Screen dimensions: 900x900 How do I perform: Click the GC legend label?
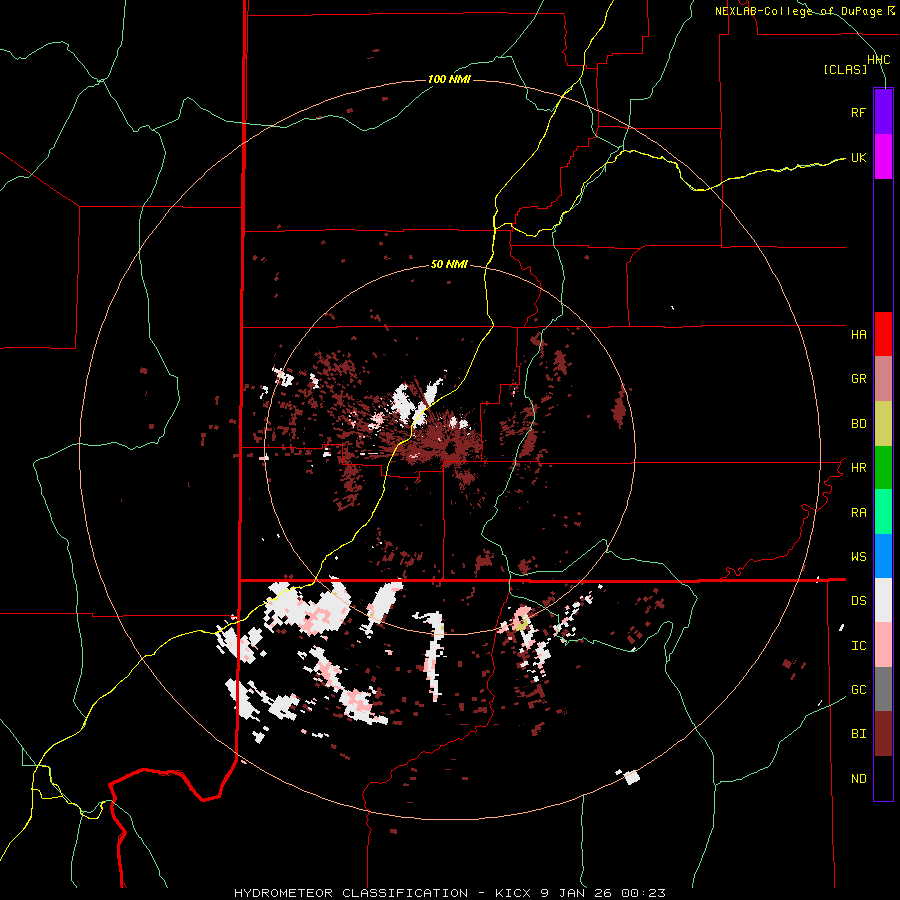(858, 690)
